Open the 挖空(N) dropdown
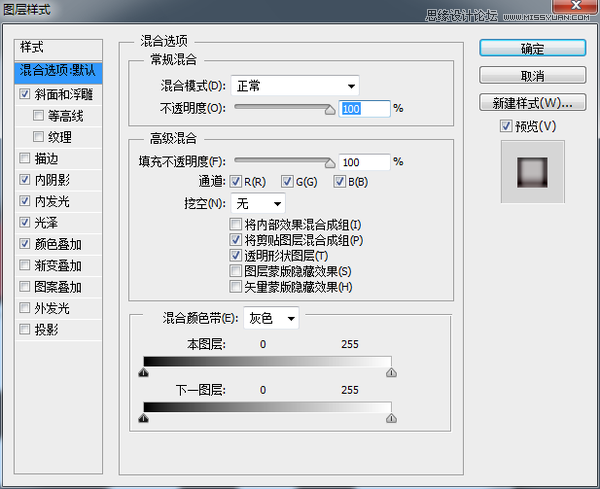The width and height of the screenshot is (600, 489). click(258, 203)
